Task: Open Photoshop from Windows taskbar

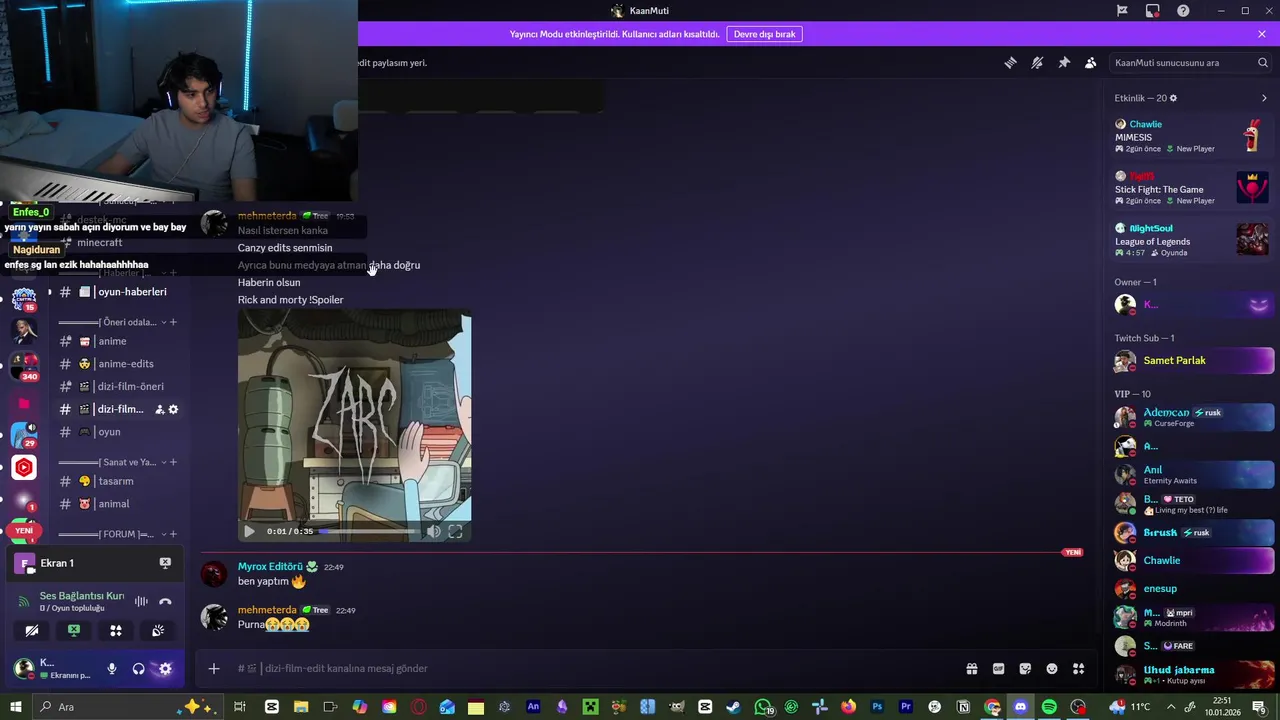Action: (877, 707)
